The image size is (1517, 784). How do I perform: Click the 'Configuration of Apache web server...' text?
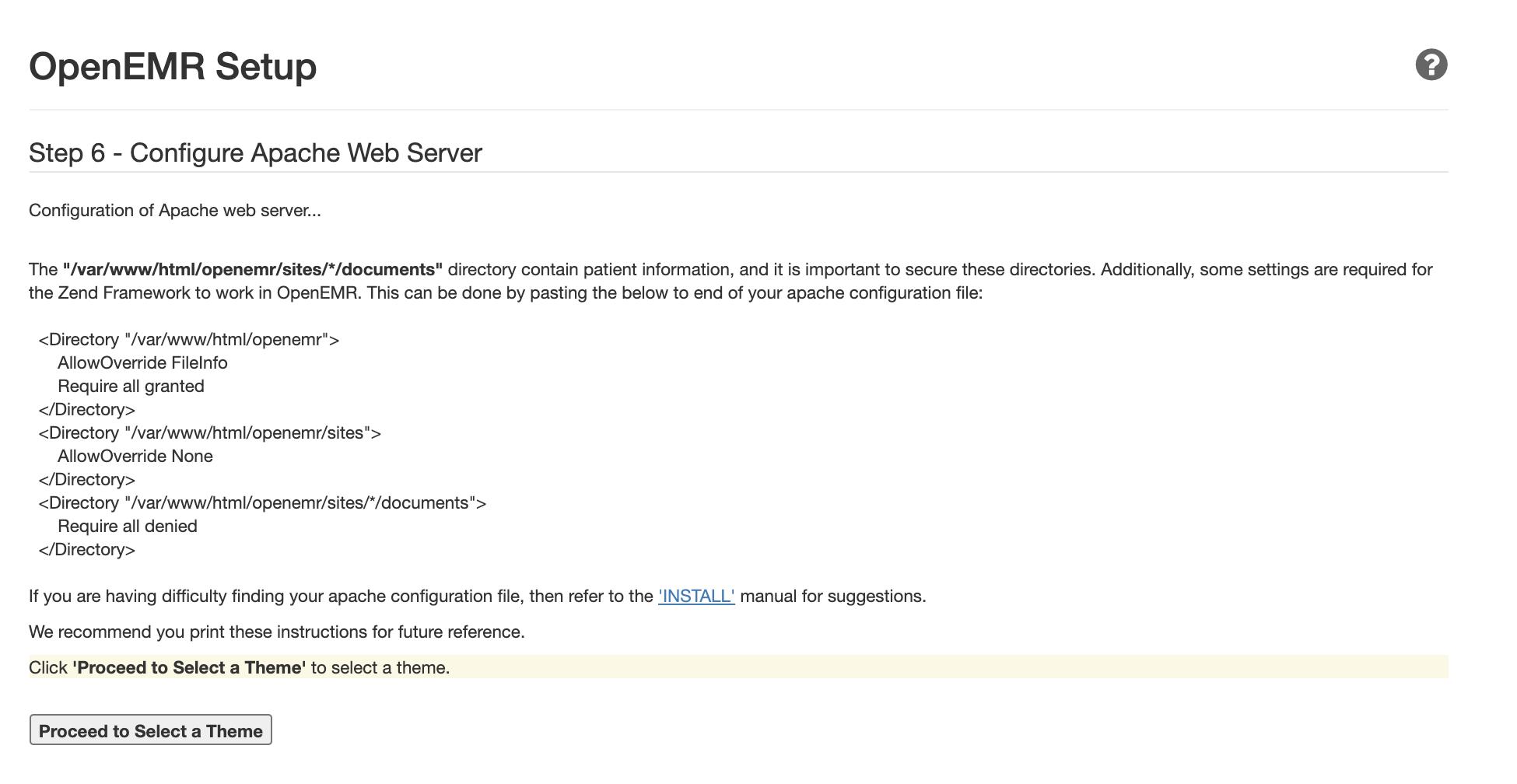(174, 211)
